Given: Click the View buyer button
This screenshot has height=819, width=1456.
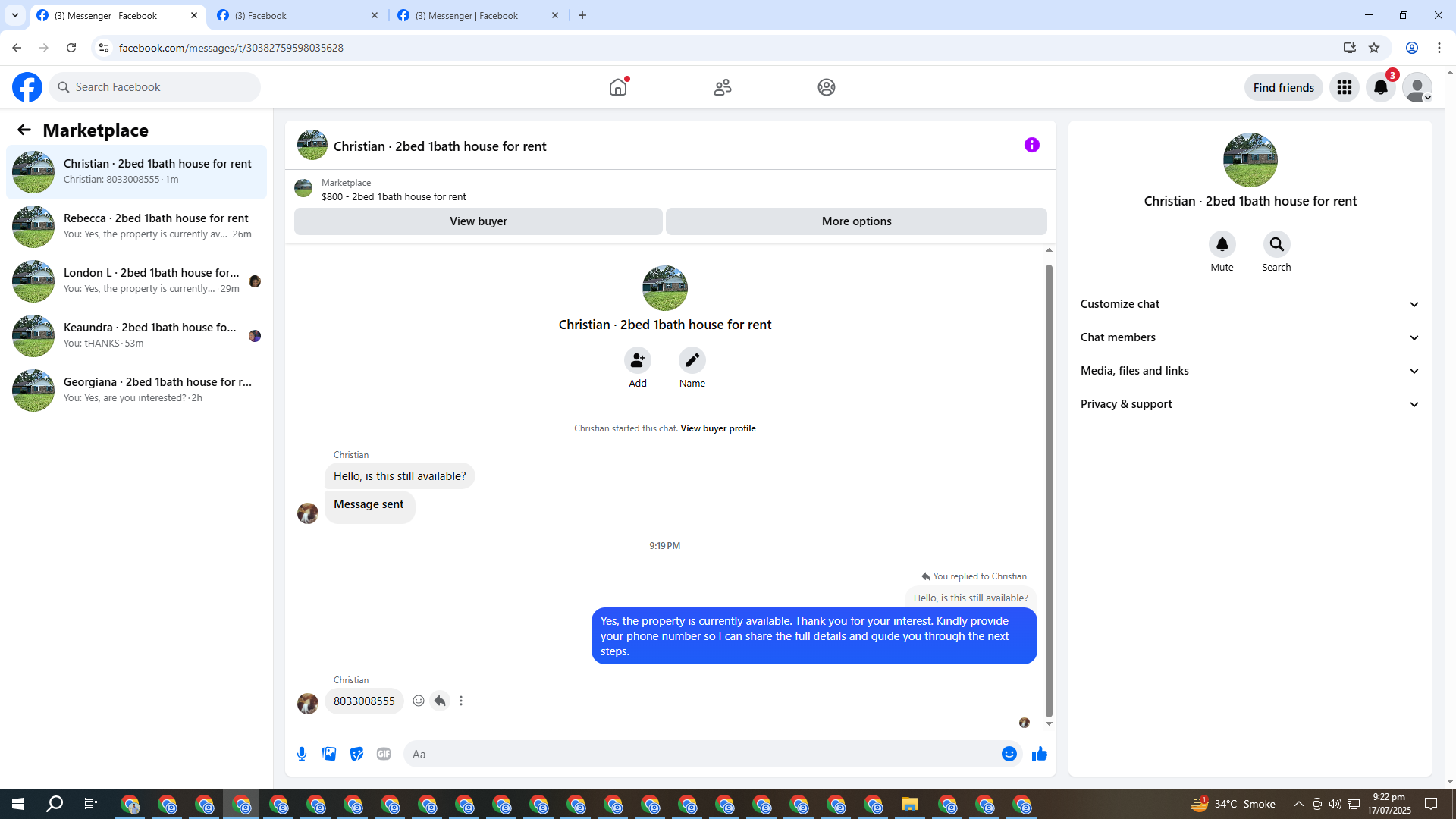Looking at the screenshot, I should 479,221.
